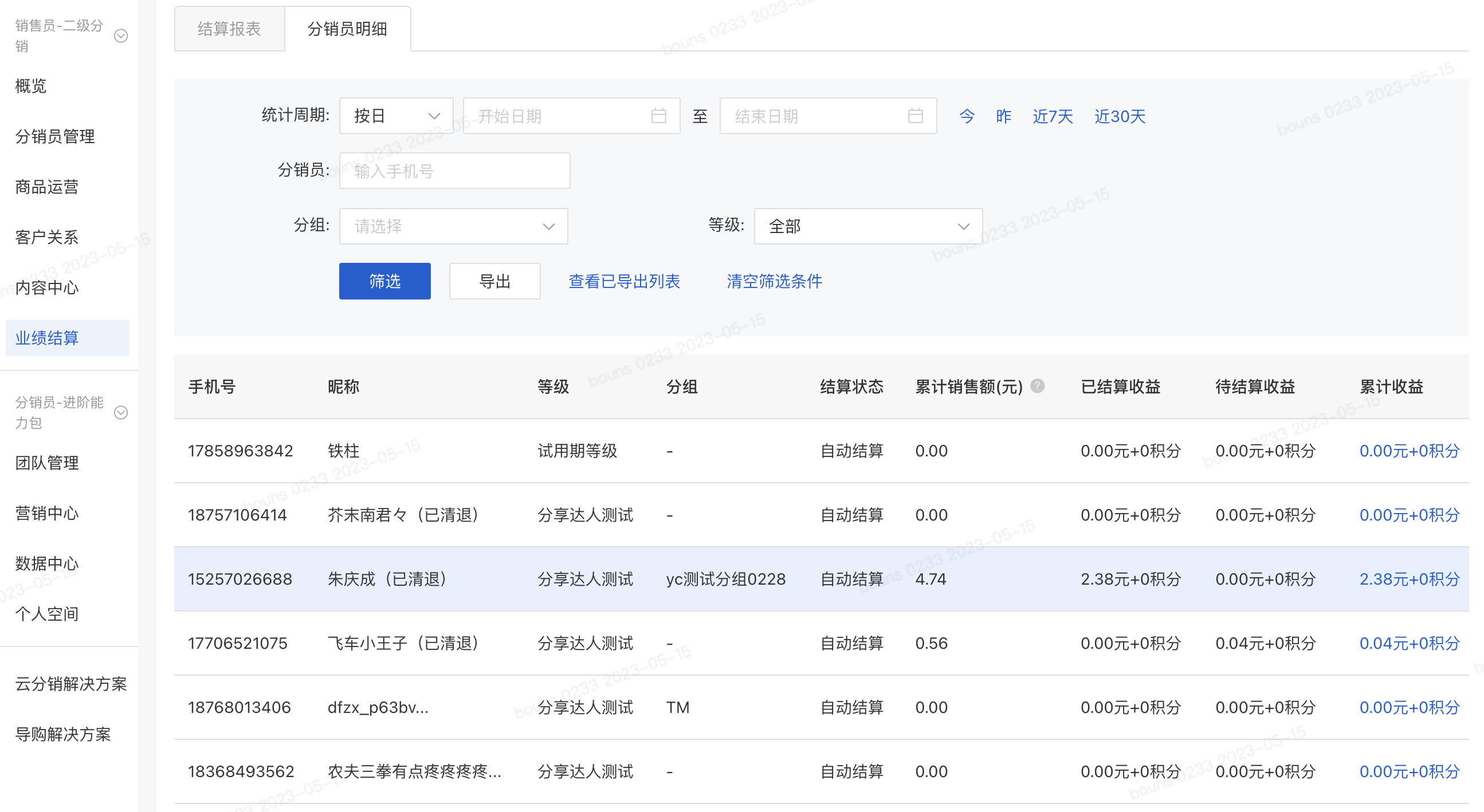
Task: Click 清空筛选条件 to clear filters
Action: [x=774, y=281]
